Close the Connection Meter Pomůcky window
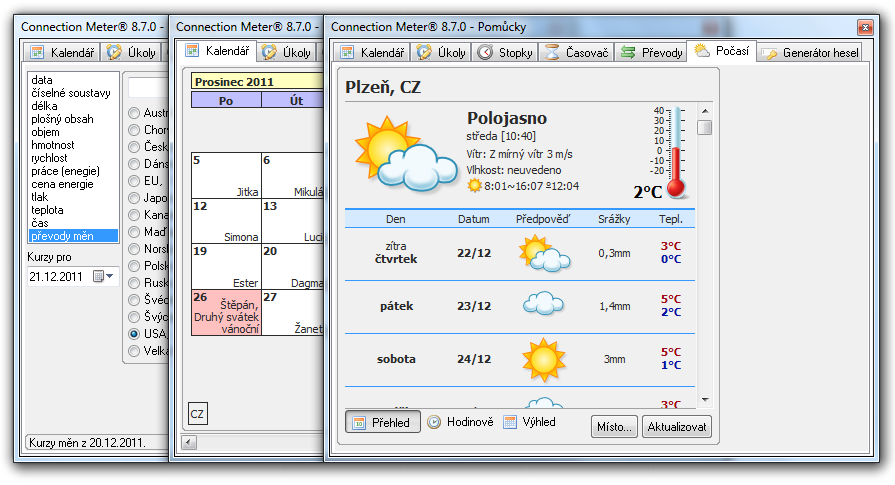This screenshot has width=895, height=485. click(865, 27)
